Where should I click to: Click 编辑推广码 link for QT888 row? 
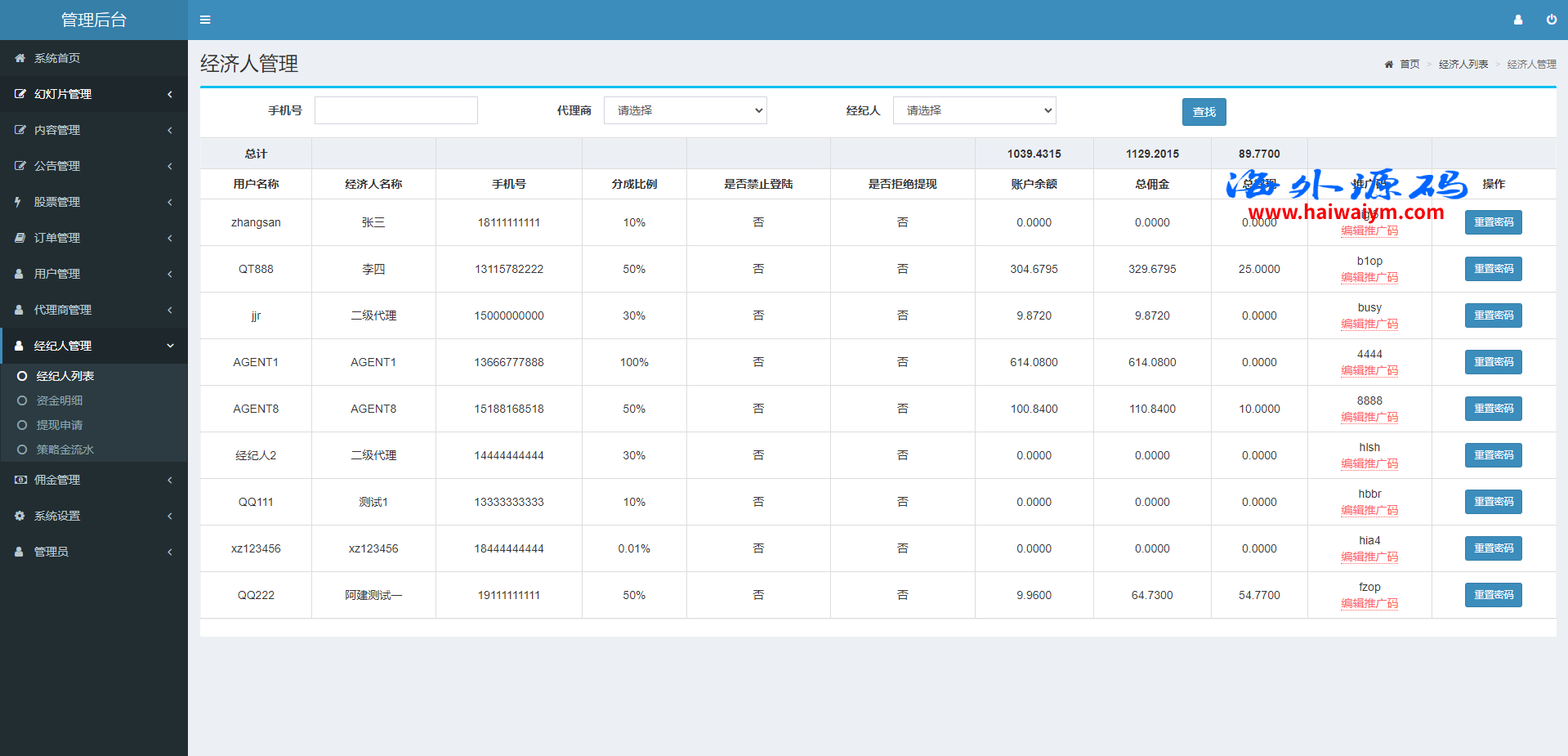tap(1369, 278)
